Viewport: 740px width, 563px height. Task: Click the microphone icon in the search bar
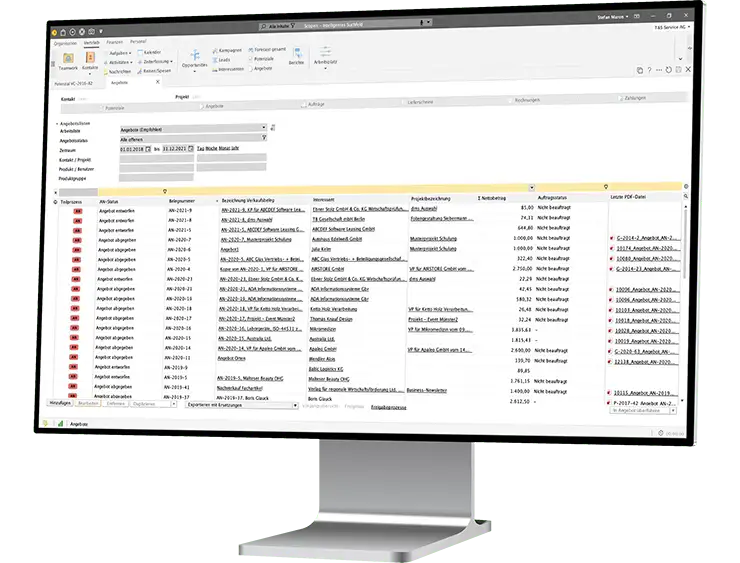(422, 22)
